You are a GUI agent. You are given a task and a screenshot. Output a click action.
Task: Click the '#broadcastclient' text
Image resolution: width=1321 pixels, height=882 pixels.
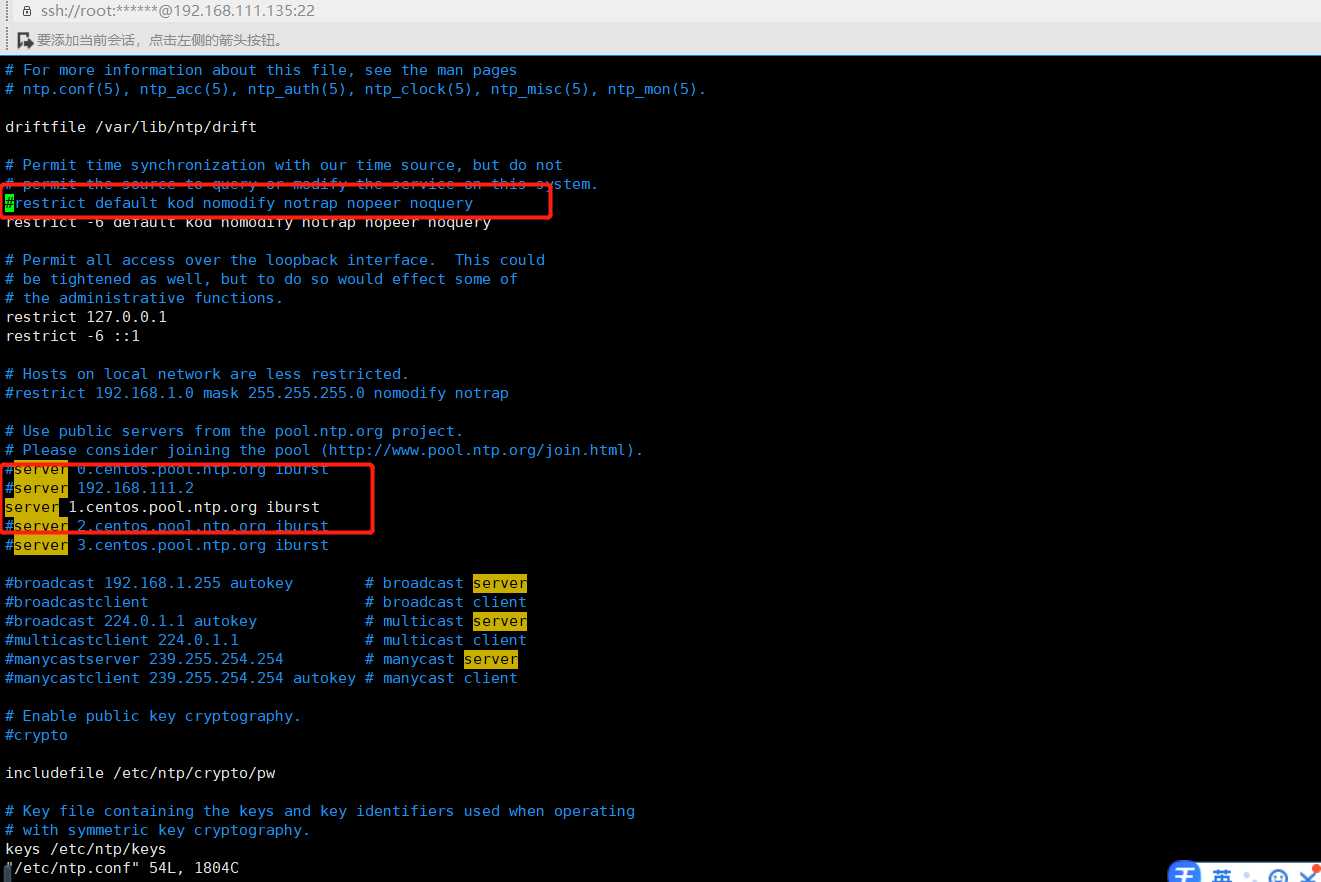point(77,602)
